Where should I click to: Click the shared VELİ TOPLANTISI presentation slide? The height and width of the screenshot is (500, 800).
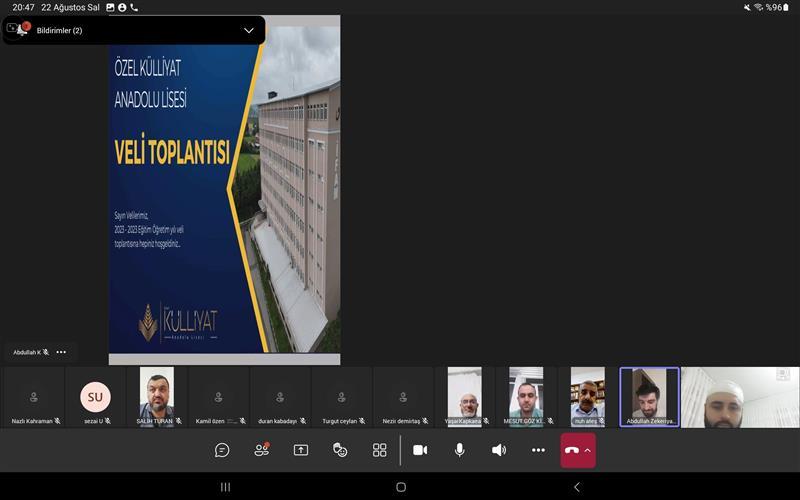224,190
